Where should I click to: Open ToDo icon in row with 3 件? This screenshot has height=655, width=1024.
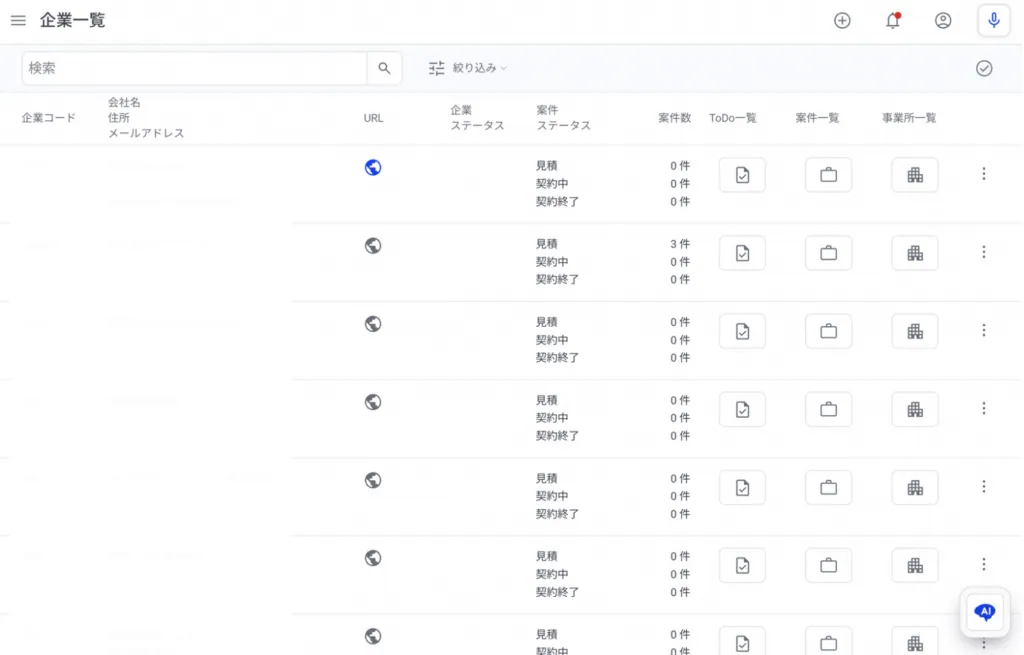pos(742,253)
